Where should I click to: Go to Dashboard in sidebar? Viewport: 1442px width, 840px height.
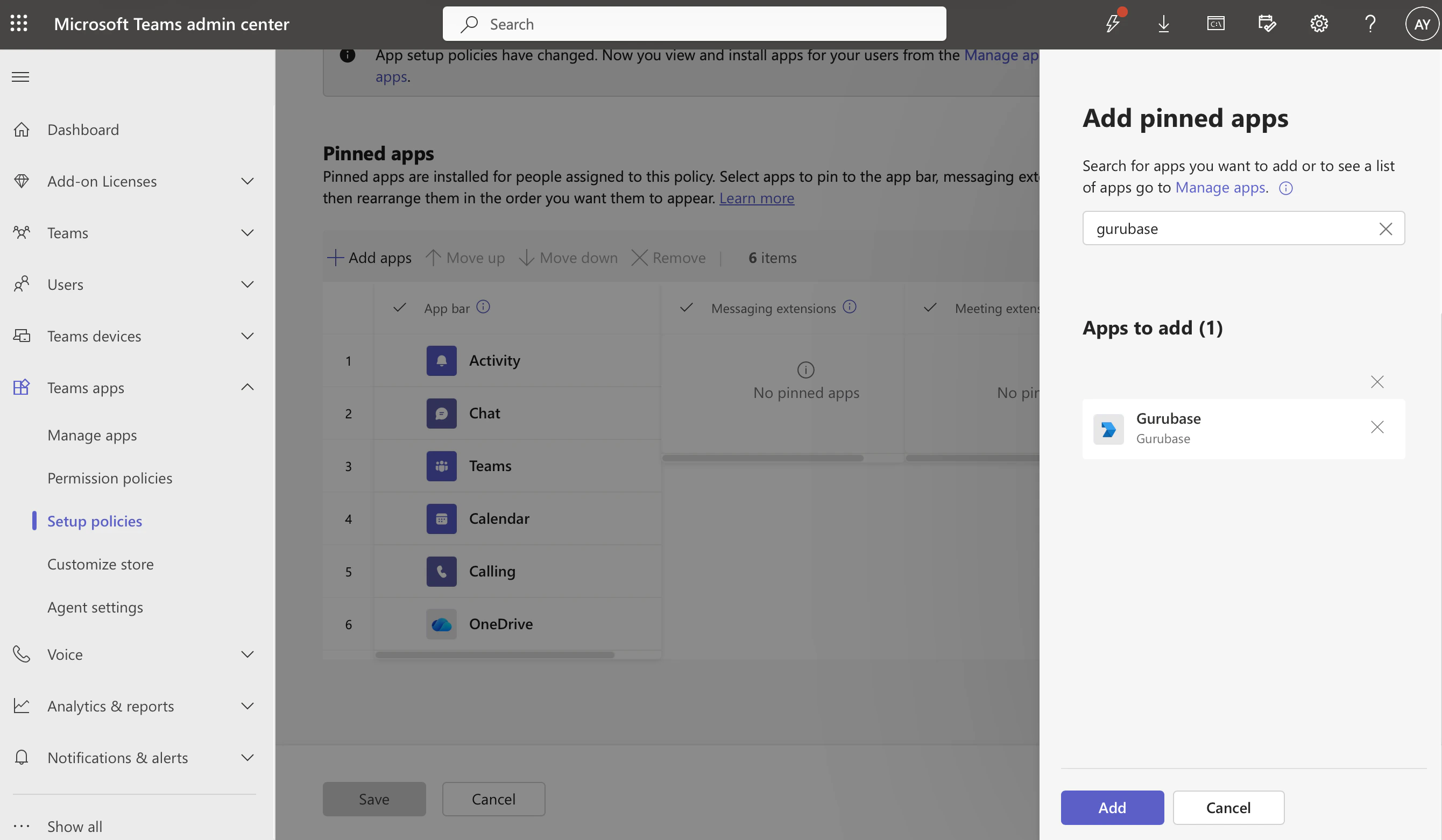click(x=83, y=130)
